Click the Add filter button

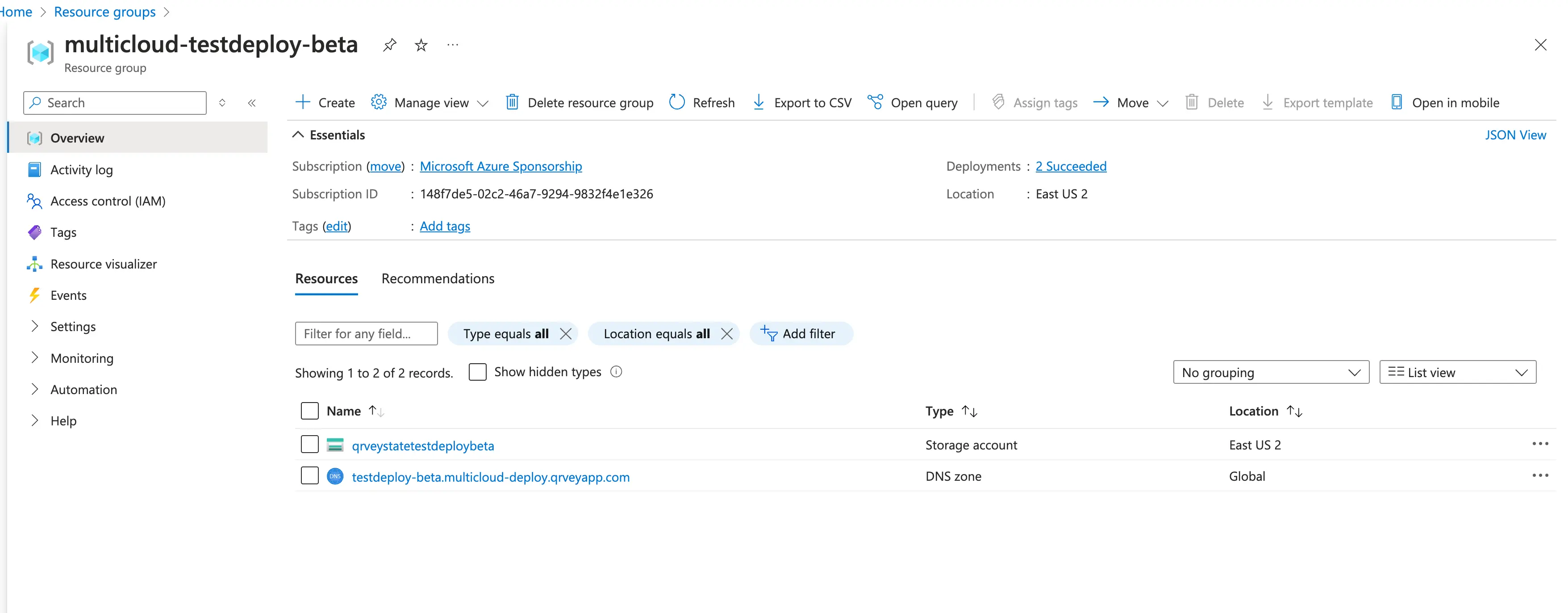point(800,334)
